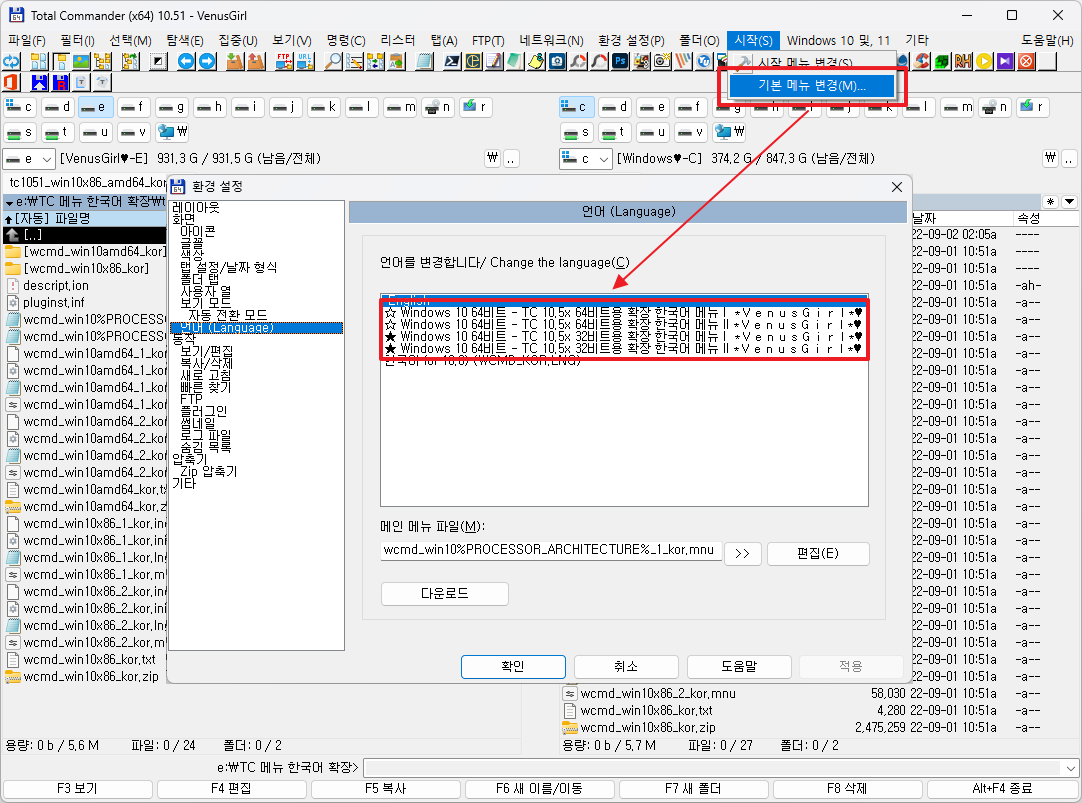
Task: Open the right panel directory history arrow
Action: [1069, 201]
